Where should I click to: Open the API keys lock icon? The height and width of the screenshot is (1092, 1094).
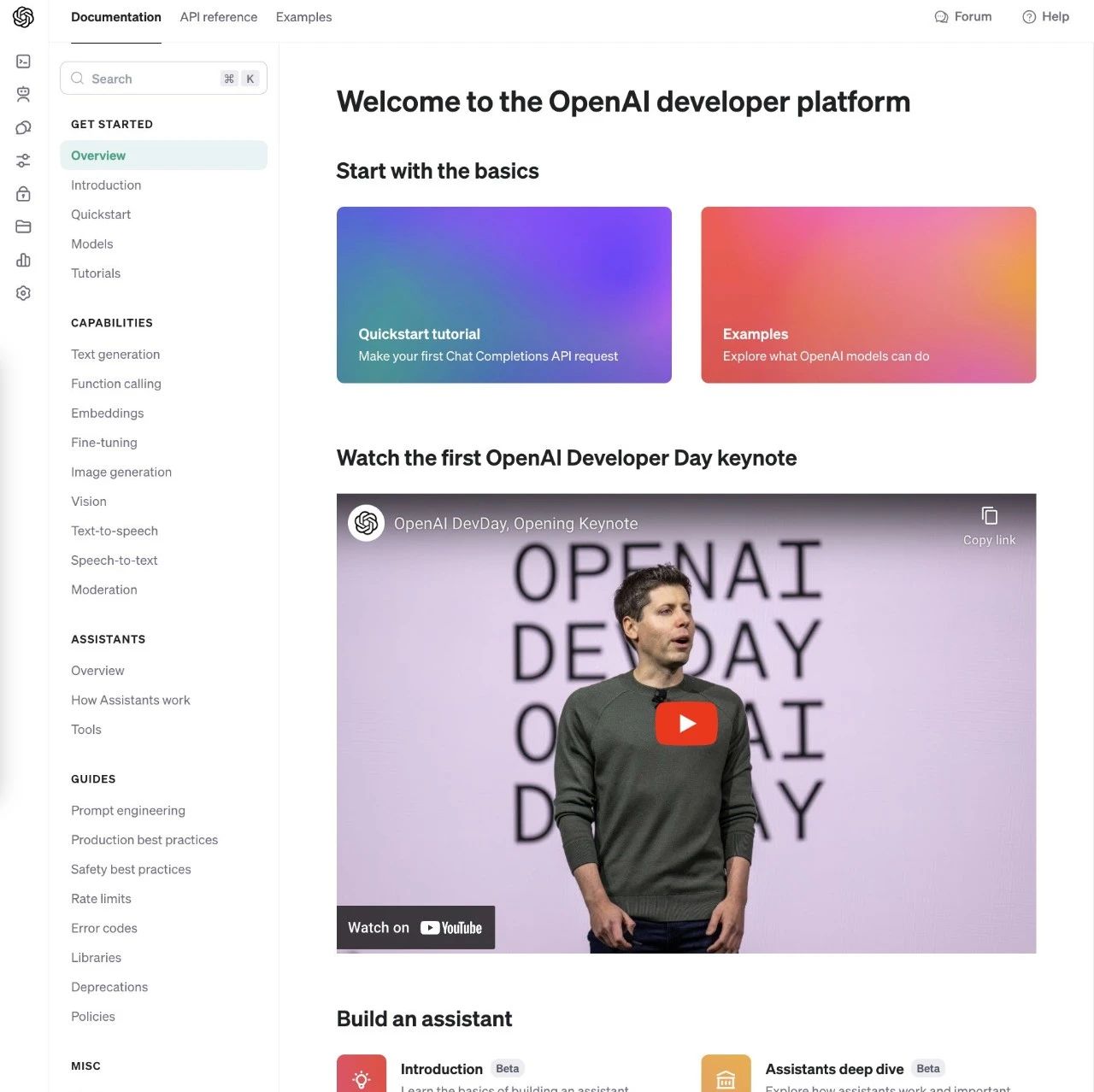24,194
